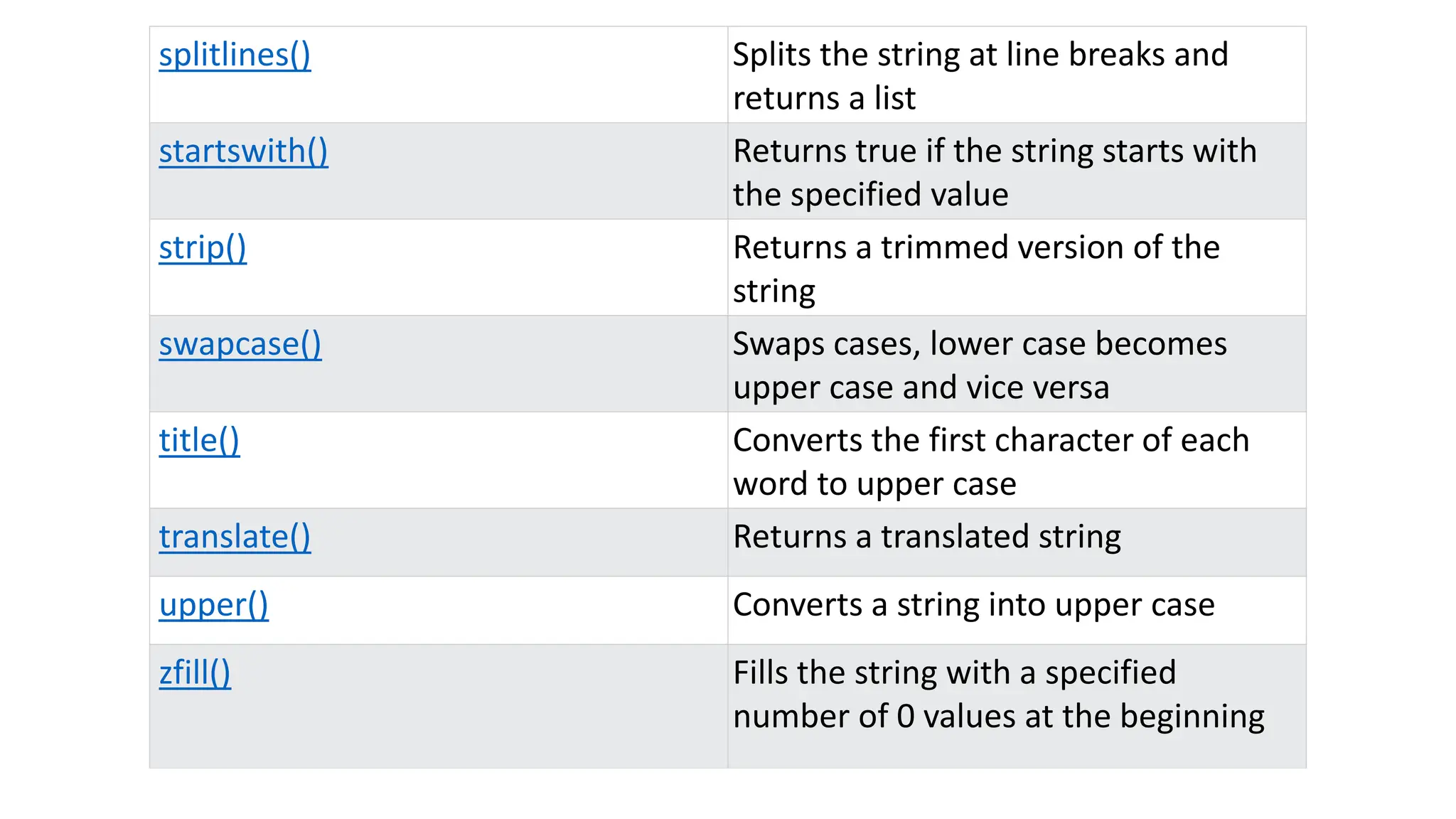Click the splitlines description text cell
1456x819 pixels.
click(x=1017, y=75)
